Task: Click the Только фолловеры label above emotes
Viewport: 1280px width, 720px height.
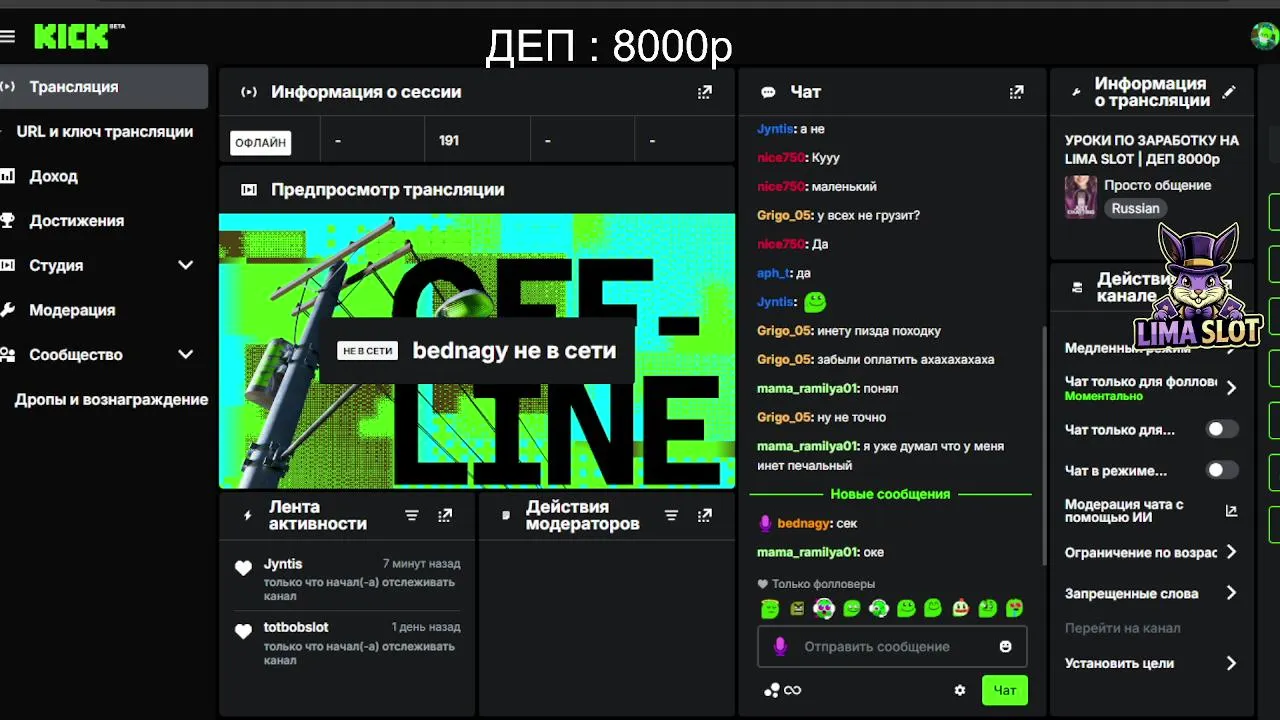Action: [823, 584]
